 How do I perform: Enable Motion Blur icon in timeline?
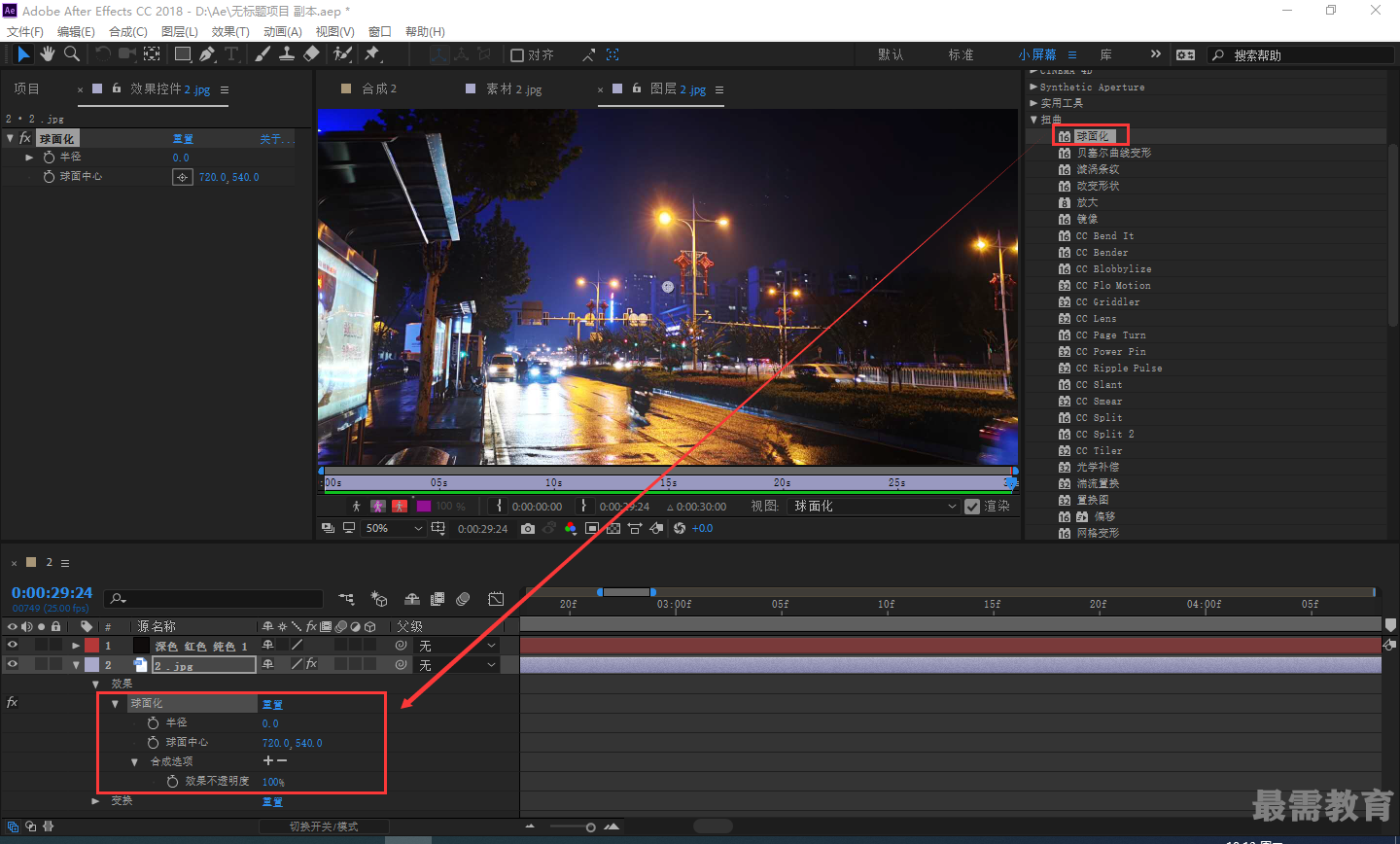[x=464, y=599]
